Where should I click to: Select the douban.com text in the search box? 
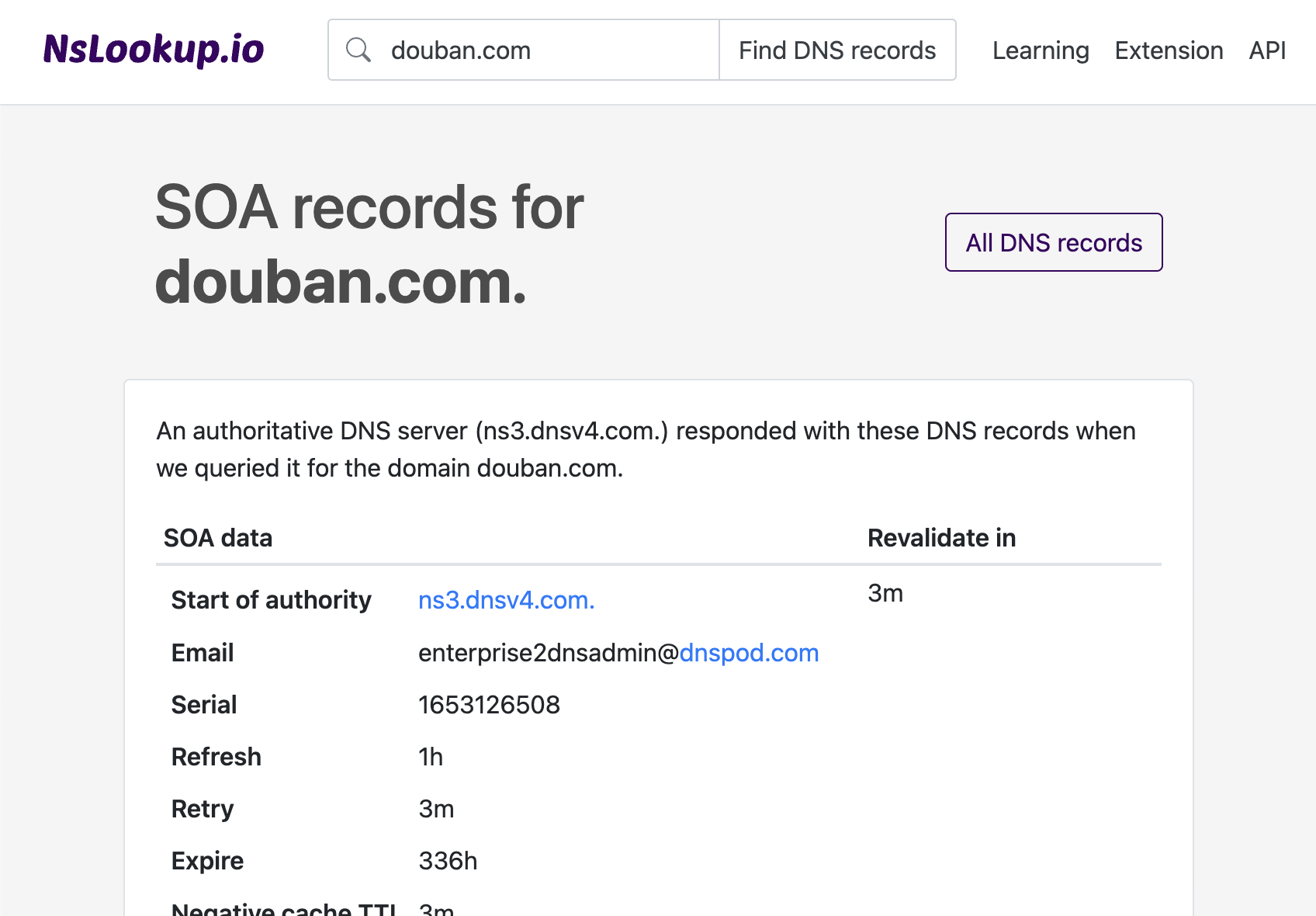tap(459, 50)
